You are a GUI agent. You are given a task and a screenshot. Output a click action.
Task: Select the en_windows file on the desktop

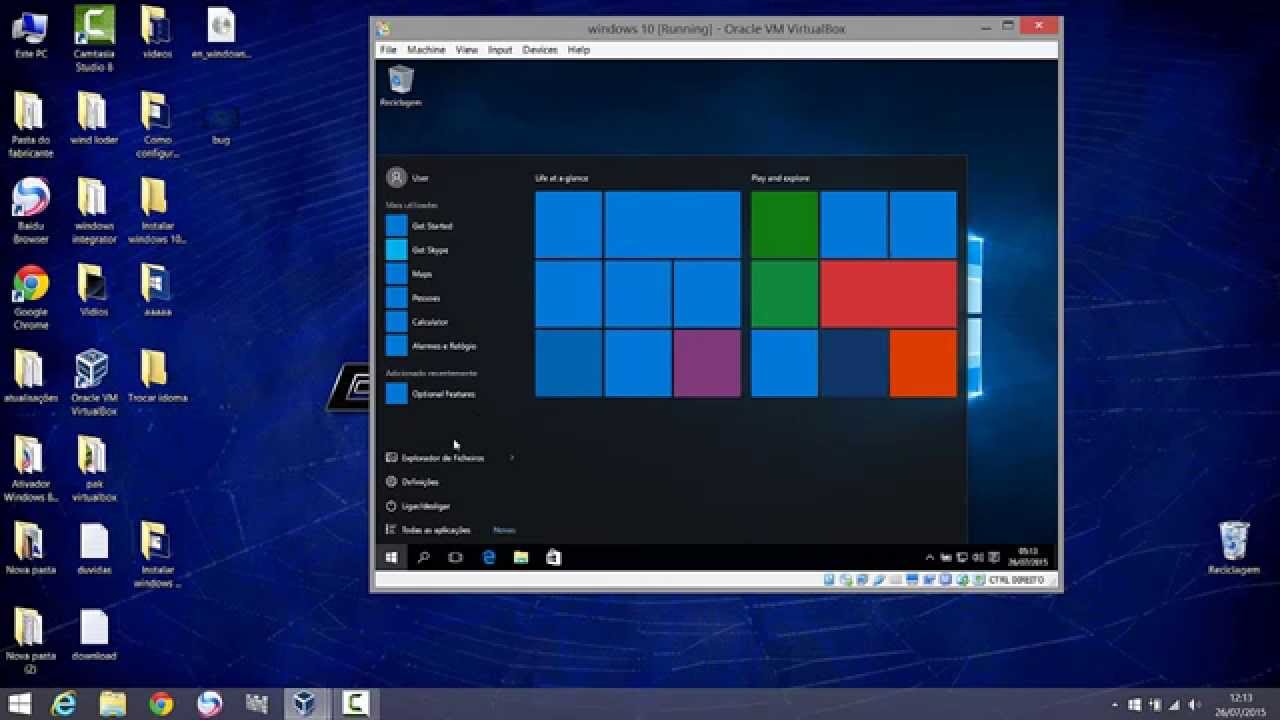(221, 34)
